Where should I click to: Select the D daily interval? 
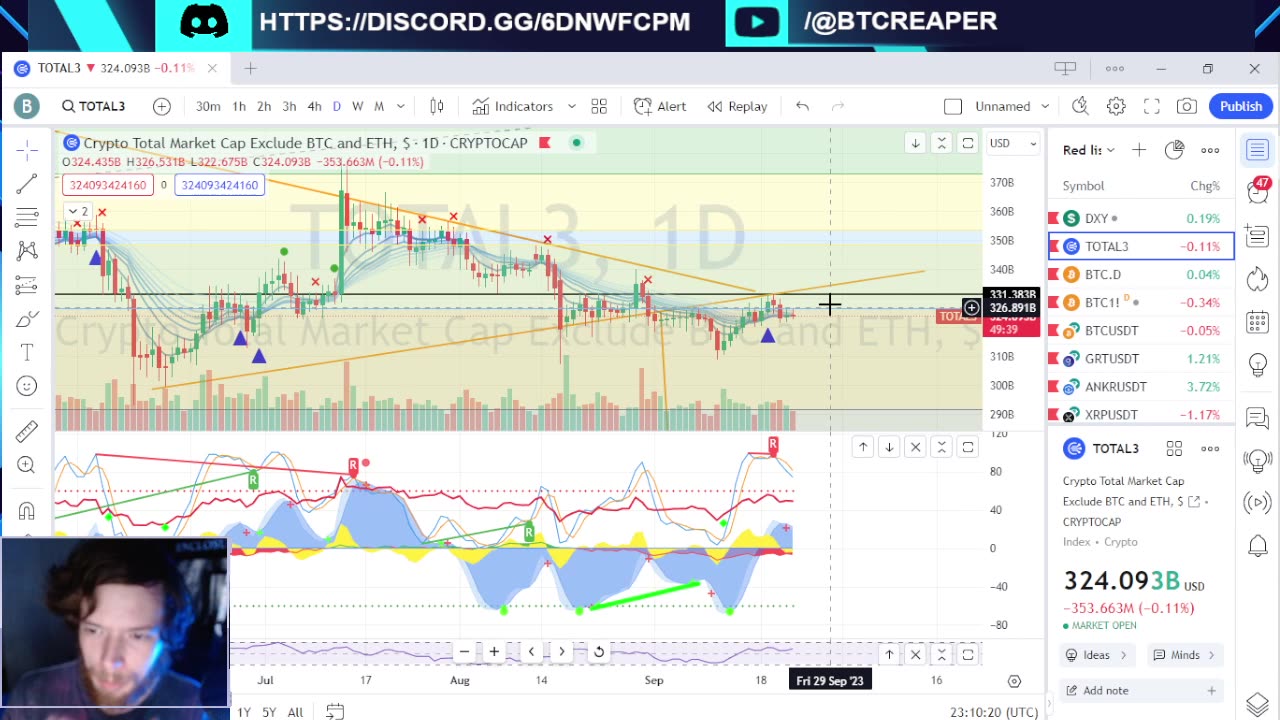coord(337,106)
